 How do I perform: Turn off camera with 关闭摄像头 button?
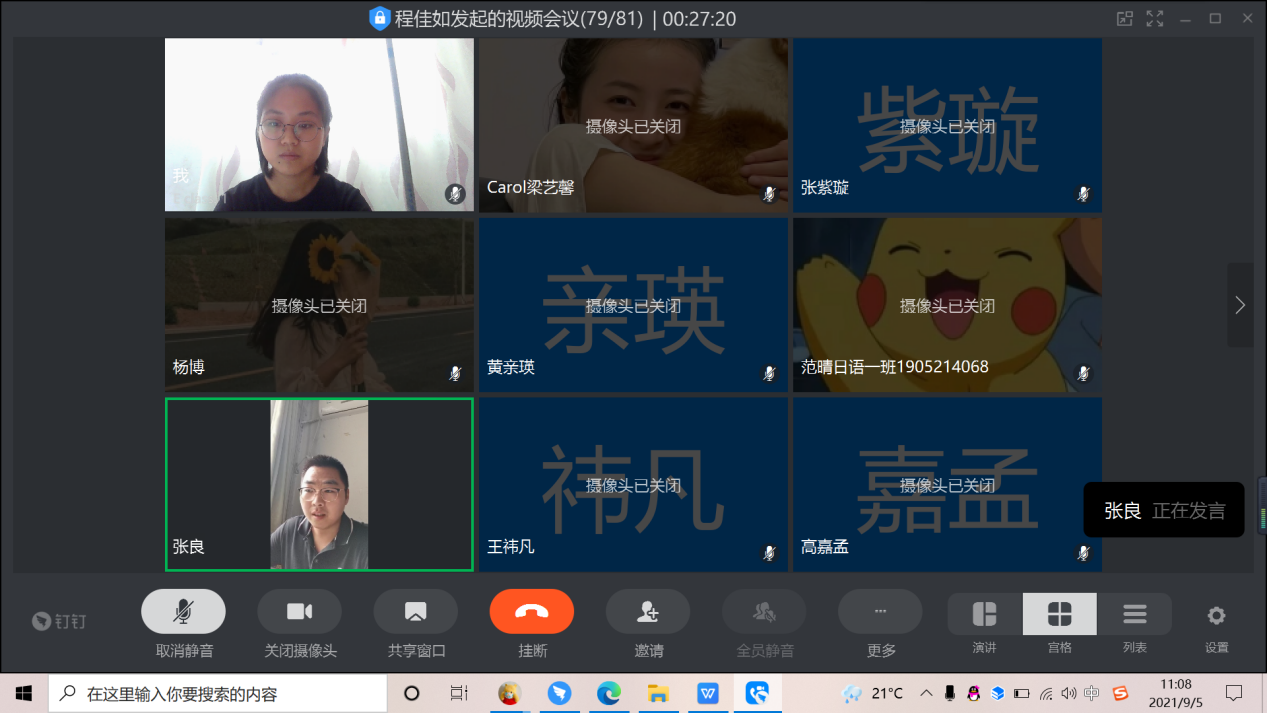(299, 612)
